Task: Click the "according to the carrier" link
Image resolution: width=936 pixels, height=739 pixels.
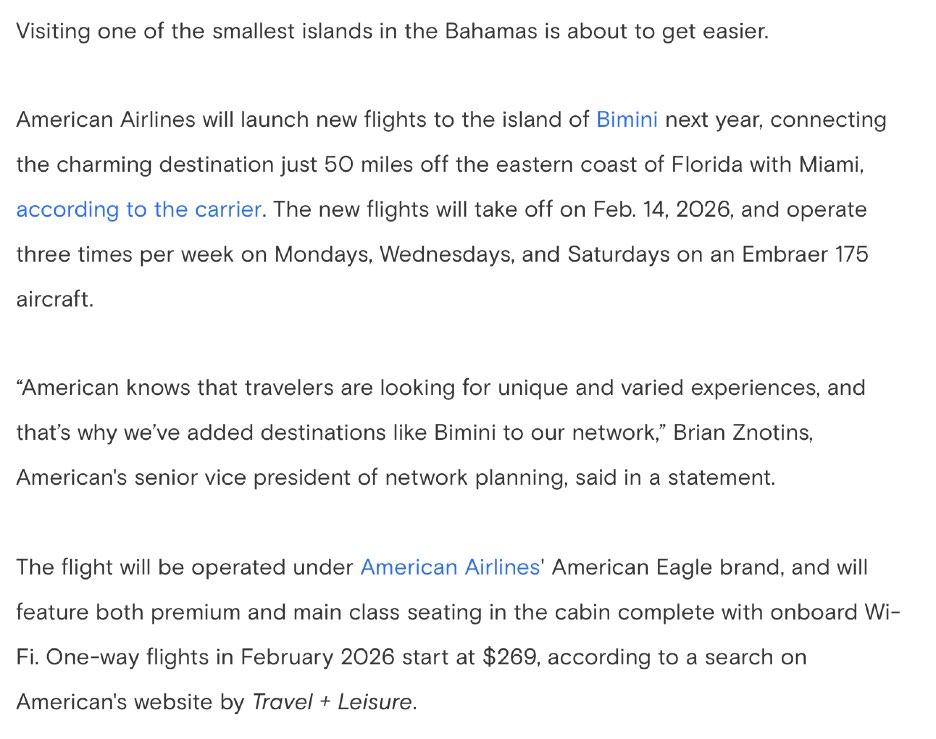Action: click(x=139, y=209)
